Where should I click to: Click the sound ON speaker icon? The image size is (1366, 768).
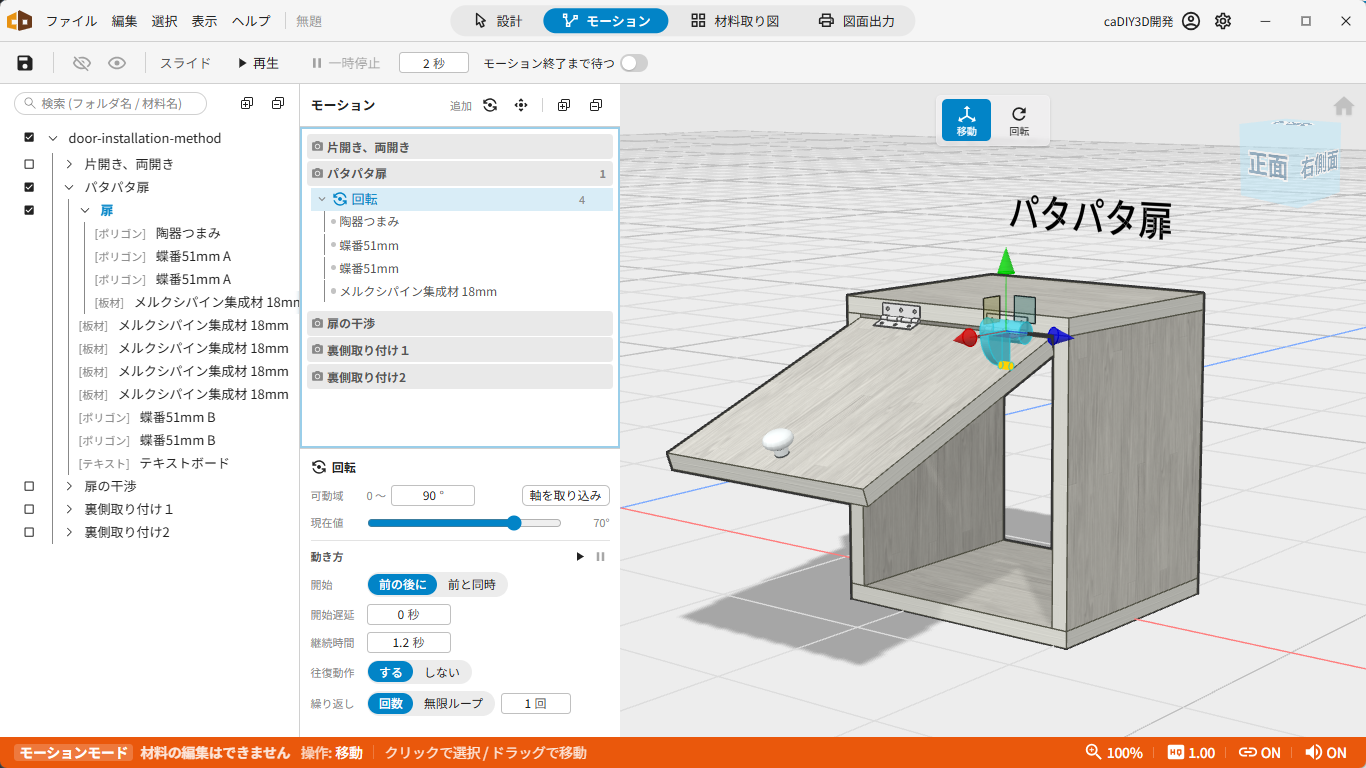point(1310,753)
